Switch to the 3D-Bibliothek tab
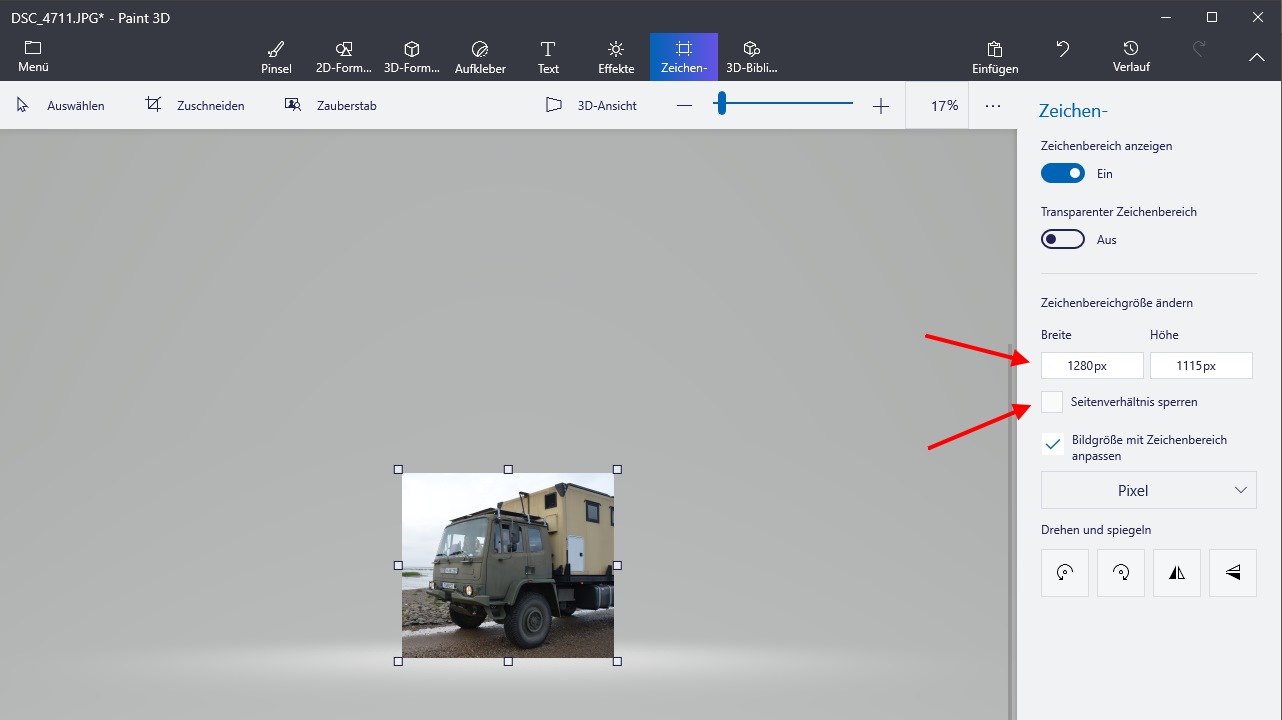Screen dimensions: 1282x720 pyautogui.click(x=752, y=57)
